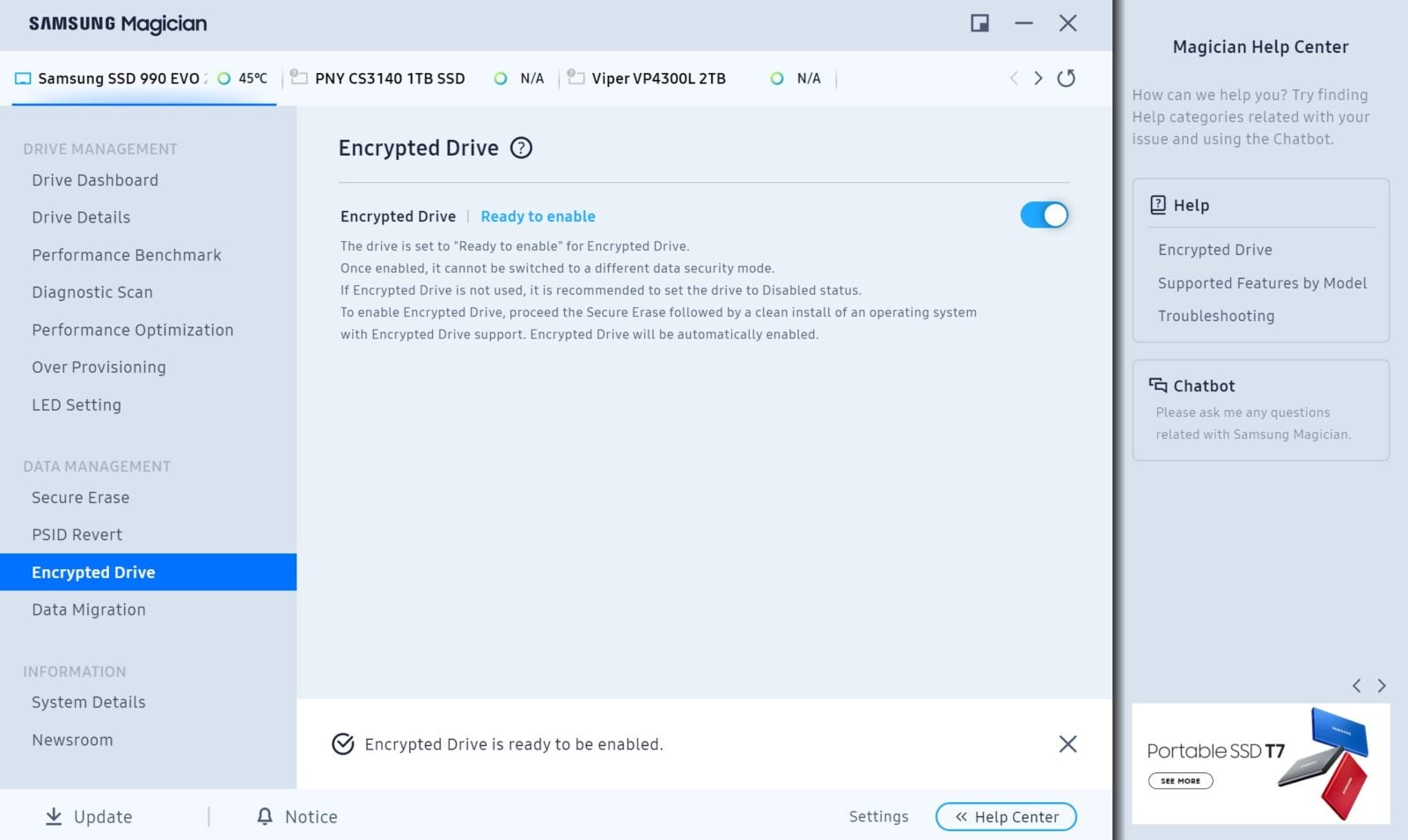Click the Samsung SSD 990 EVO drive icon

[23, 78]
